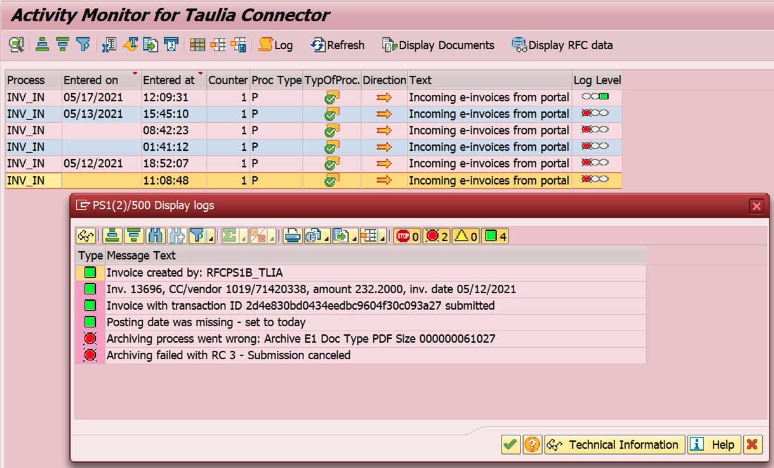Toggle the yellow warning messages filter showing 0

coord(466,236)
